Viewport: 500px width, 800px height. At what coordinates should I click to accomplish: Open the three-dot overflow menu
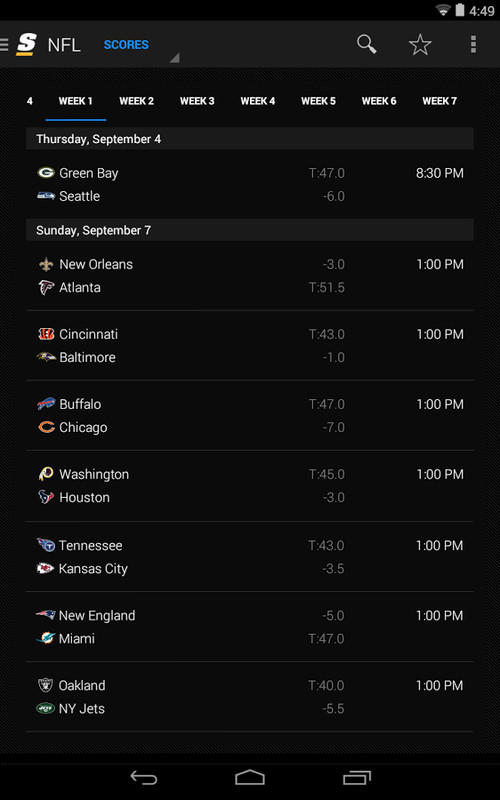[473, 44]
